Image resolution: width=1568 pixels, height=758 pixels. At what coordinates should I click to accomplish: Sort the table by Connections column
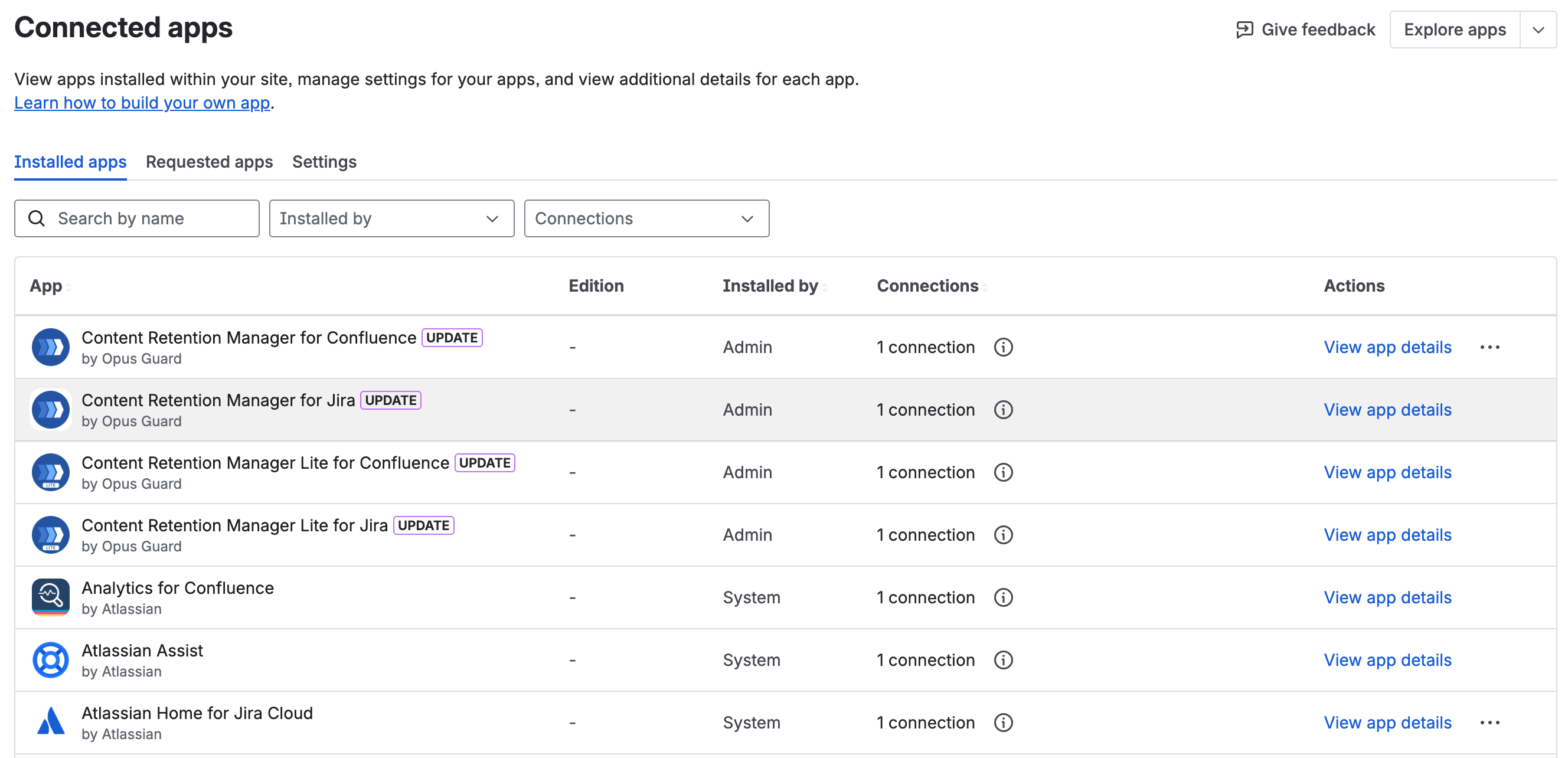tap(984, 287)
